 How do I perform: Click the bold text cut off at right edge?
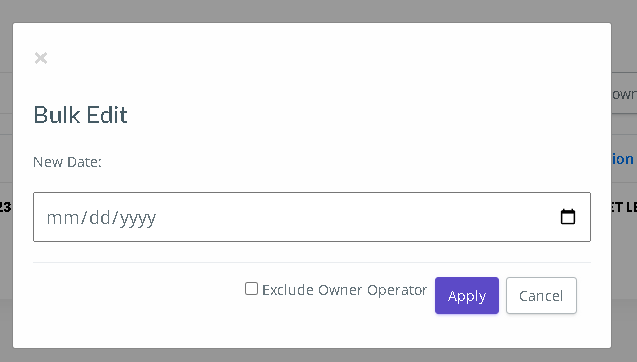[x=624, y=207]
